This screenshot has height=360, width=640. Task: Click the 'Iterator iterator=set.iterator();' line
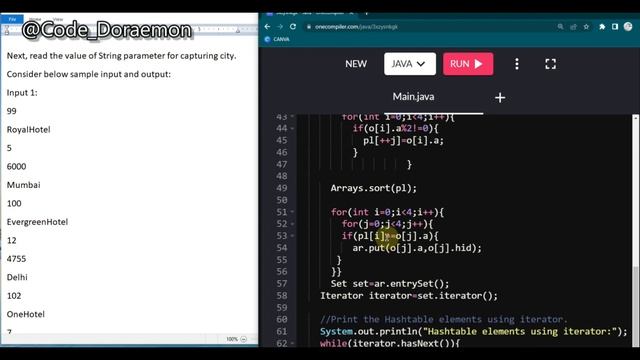pyautogui.click(x=409, y=296)
